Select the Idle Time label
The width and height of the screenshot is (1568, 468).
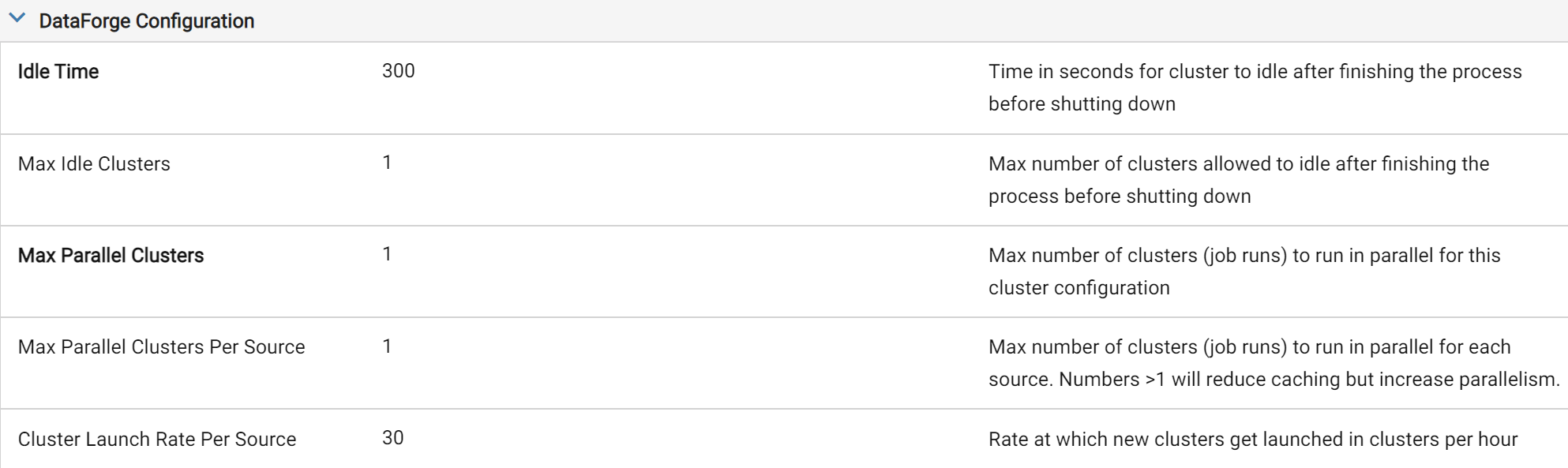(58, 72)
